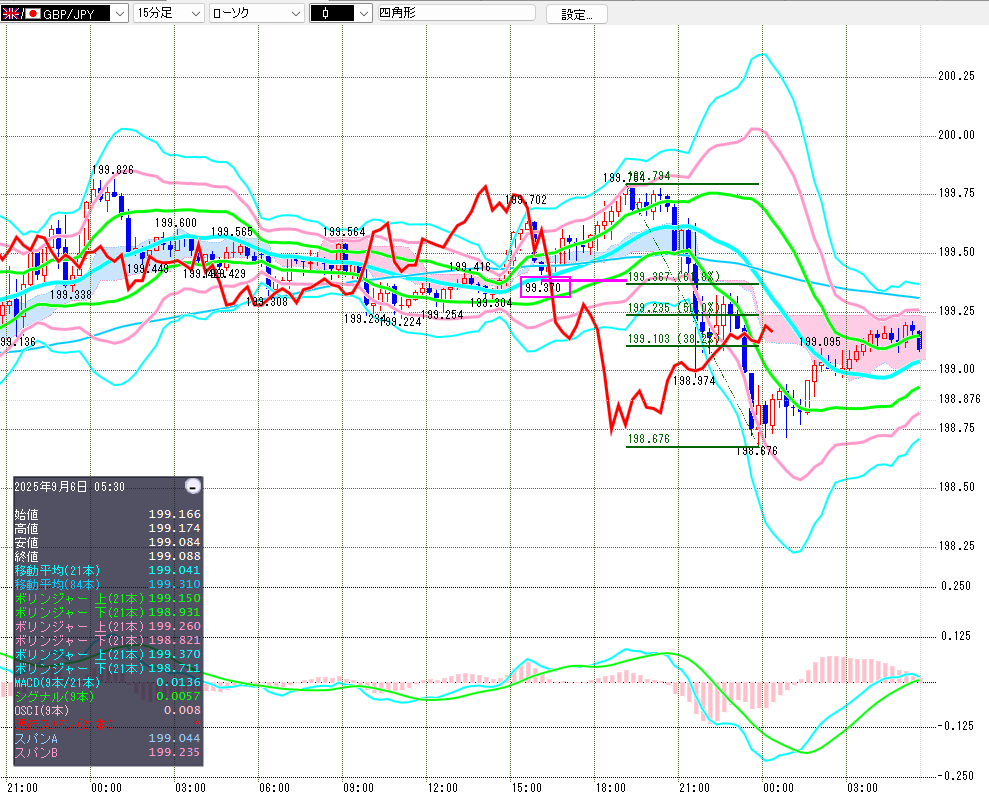Open the GBP/JPY currency pair dropdown
989x798 pixels.
120,13
